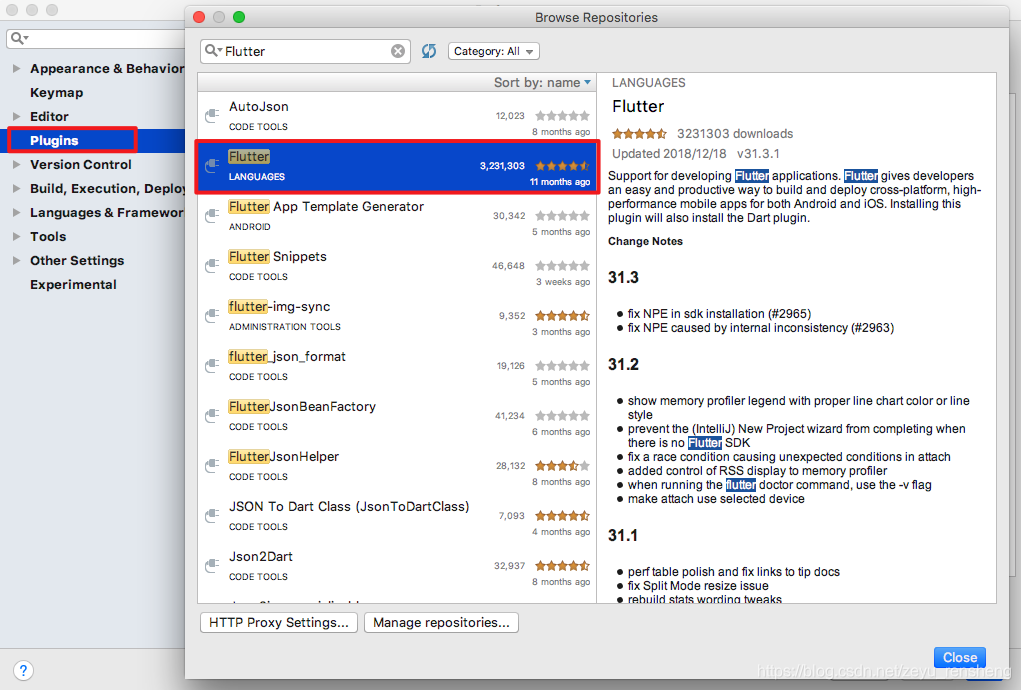Close the Browse Repositories dialog
Image resolution: width=1021 pixels, height=690 pixels.
[960, 657]
